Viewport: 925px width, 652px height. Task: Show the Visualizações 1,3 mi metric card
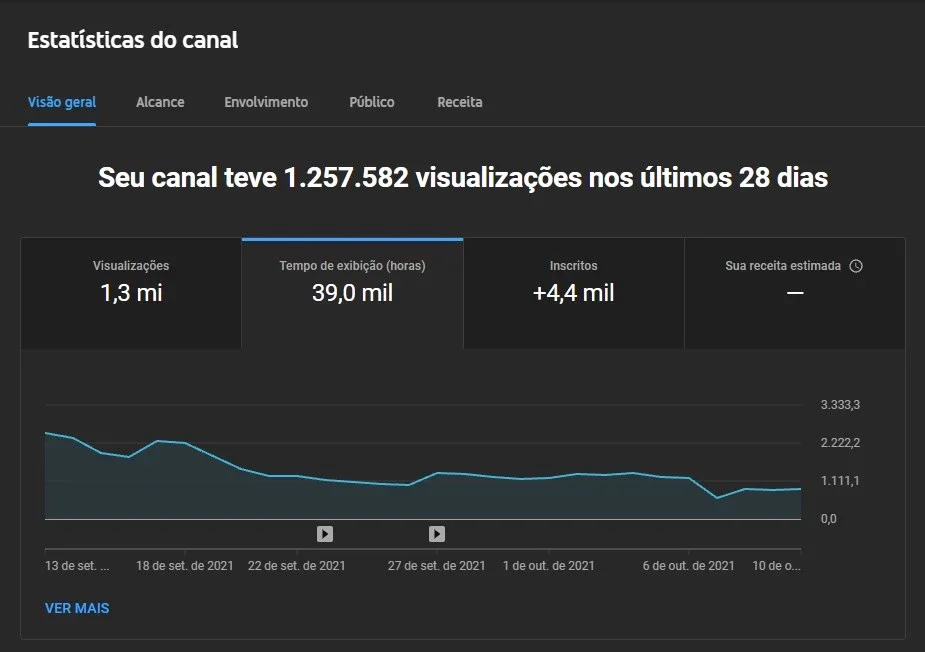coord(131,293)
